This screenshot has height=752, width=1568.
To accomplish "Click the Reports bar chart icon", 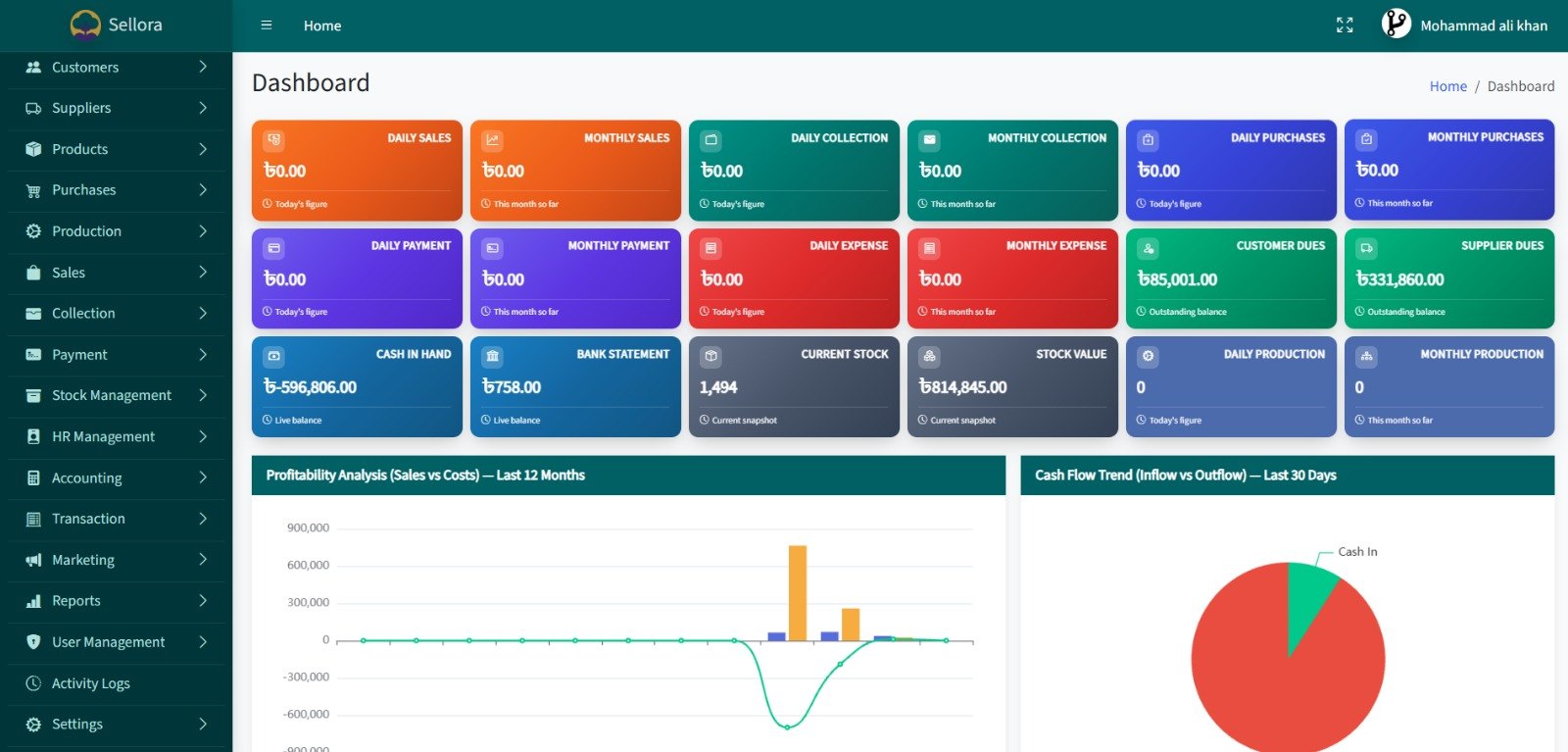I will pyautogui.click(x=33, y=601).
